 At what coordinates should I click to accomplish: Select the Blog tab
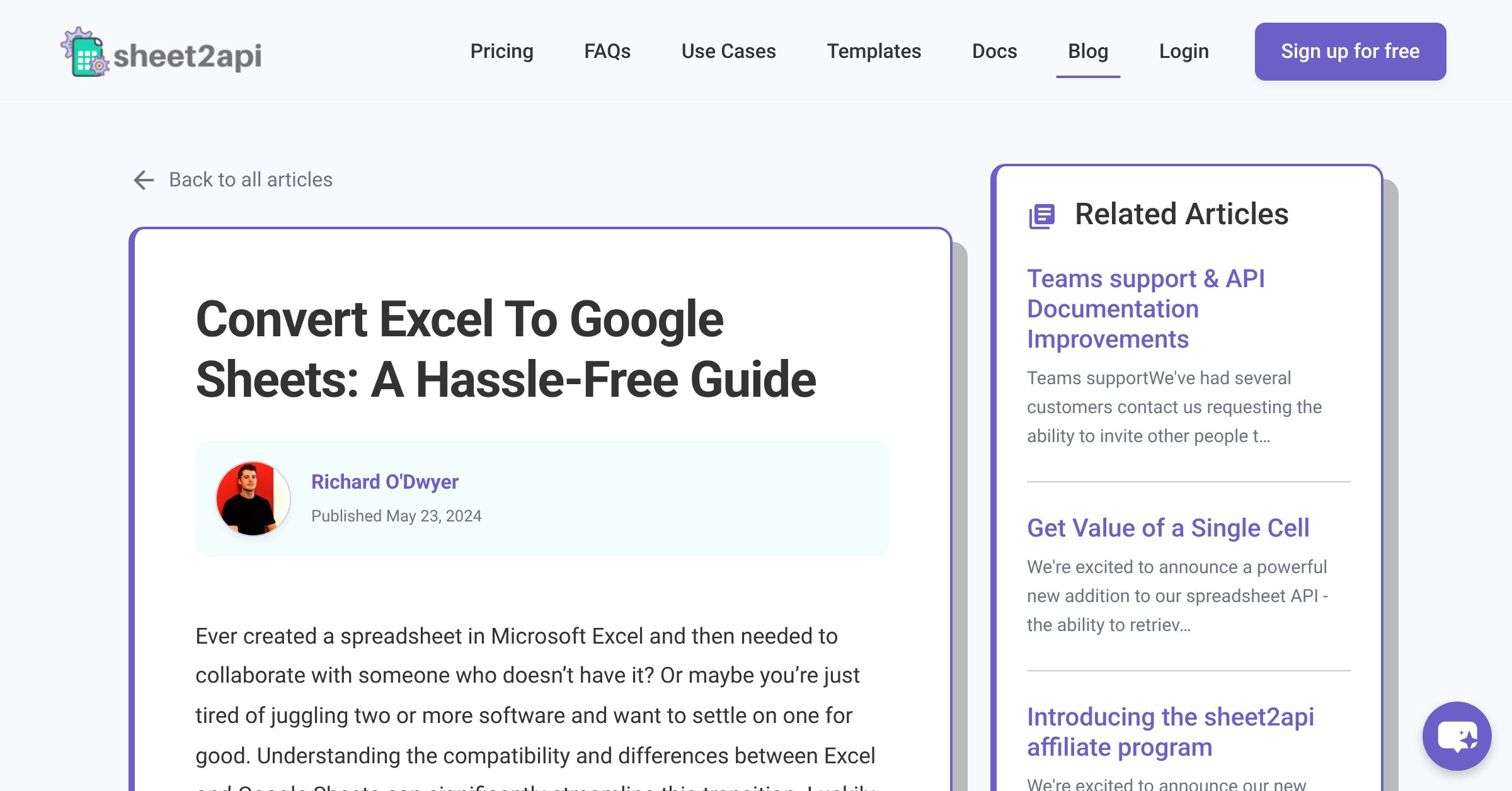click(1088, 51)
